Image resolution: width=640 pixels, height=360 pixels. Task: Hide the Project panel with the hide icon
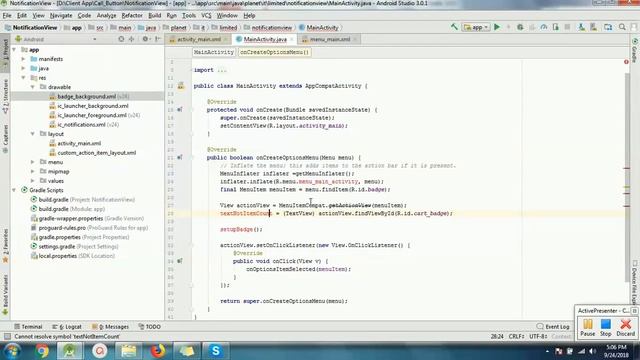coord(158,39)
